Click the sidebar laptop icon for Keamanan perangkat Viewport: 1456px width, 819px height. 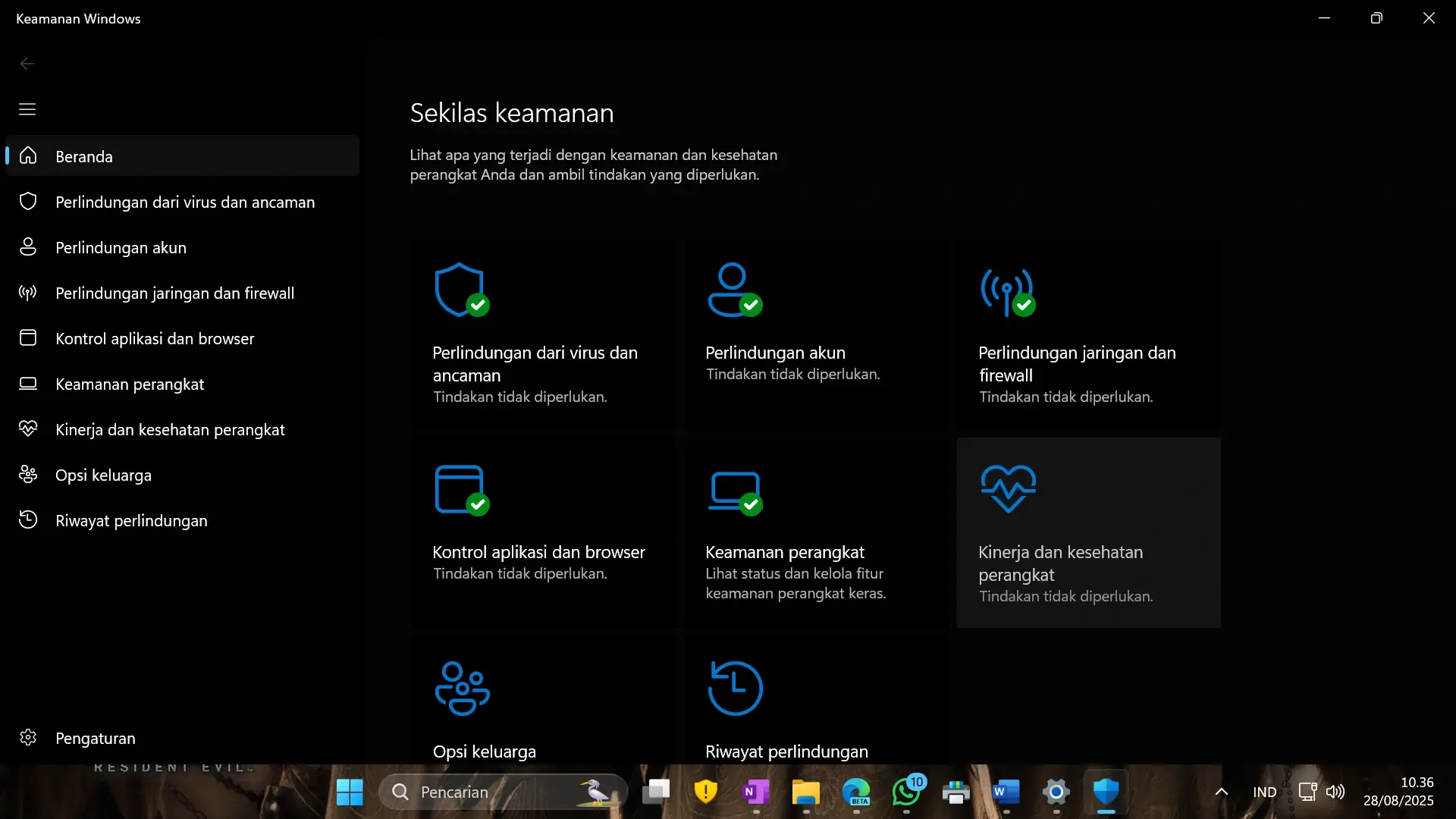(28, 383)
